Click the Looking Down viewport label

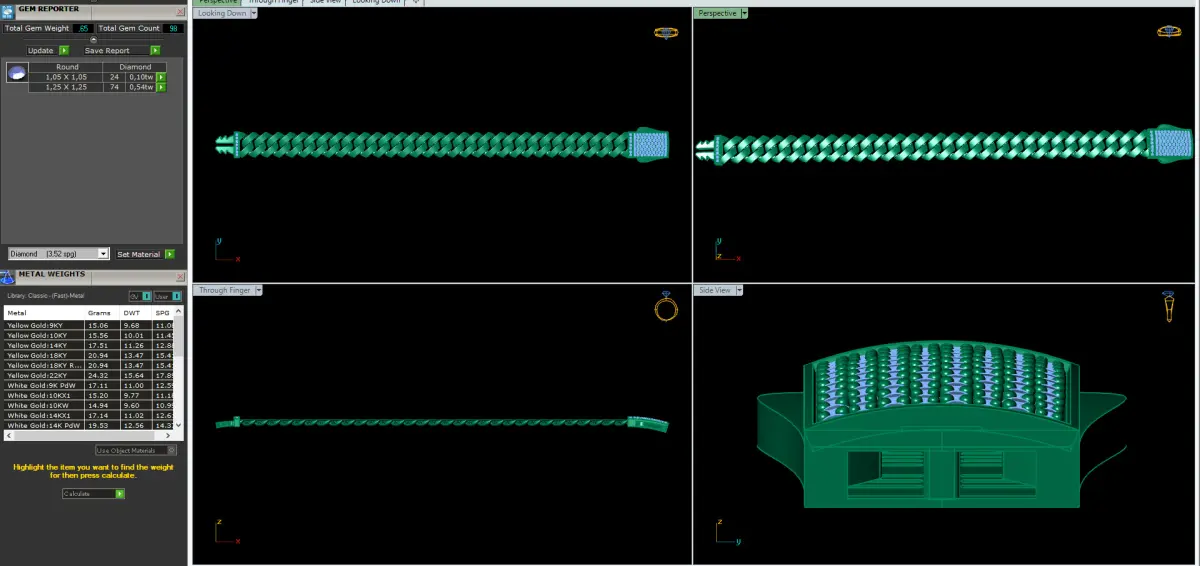[222, 14]
